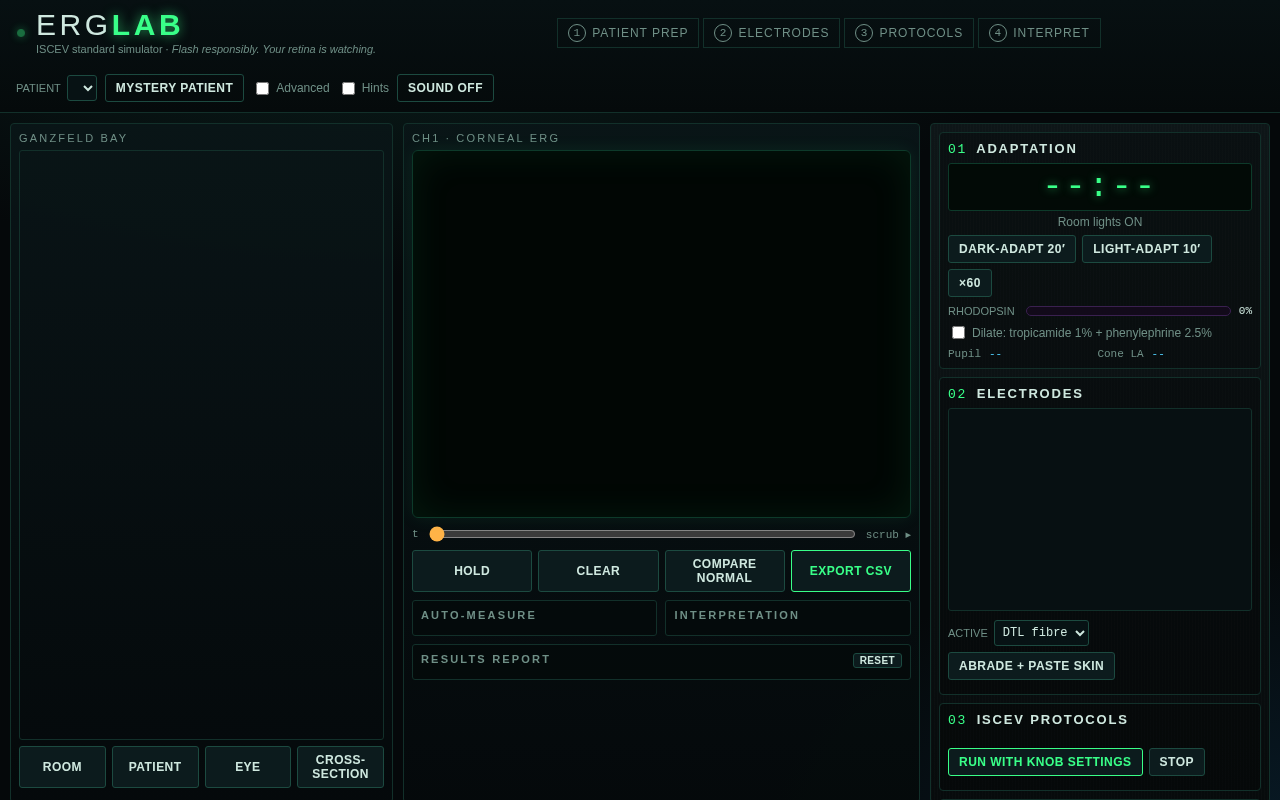Enable the Advanced checkbox
The height and width of the screenshot is (800, 1280).
[263, 88]
